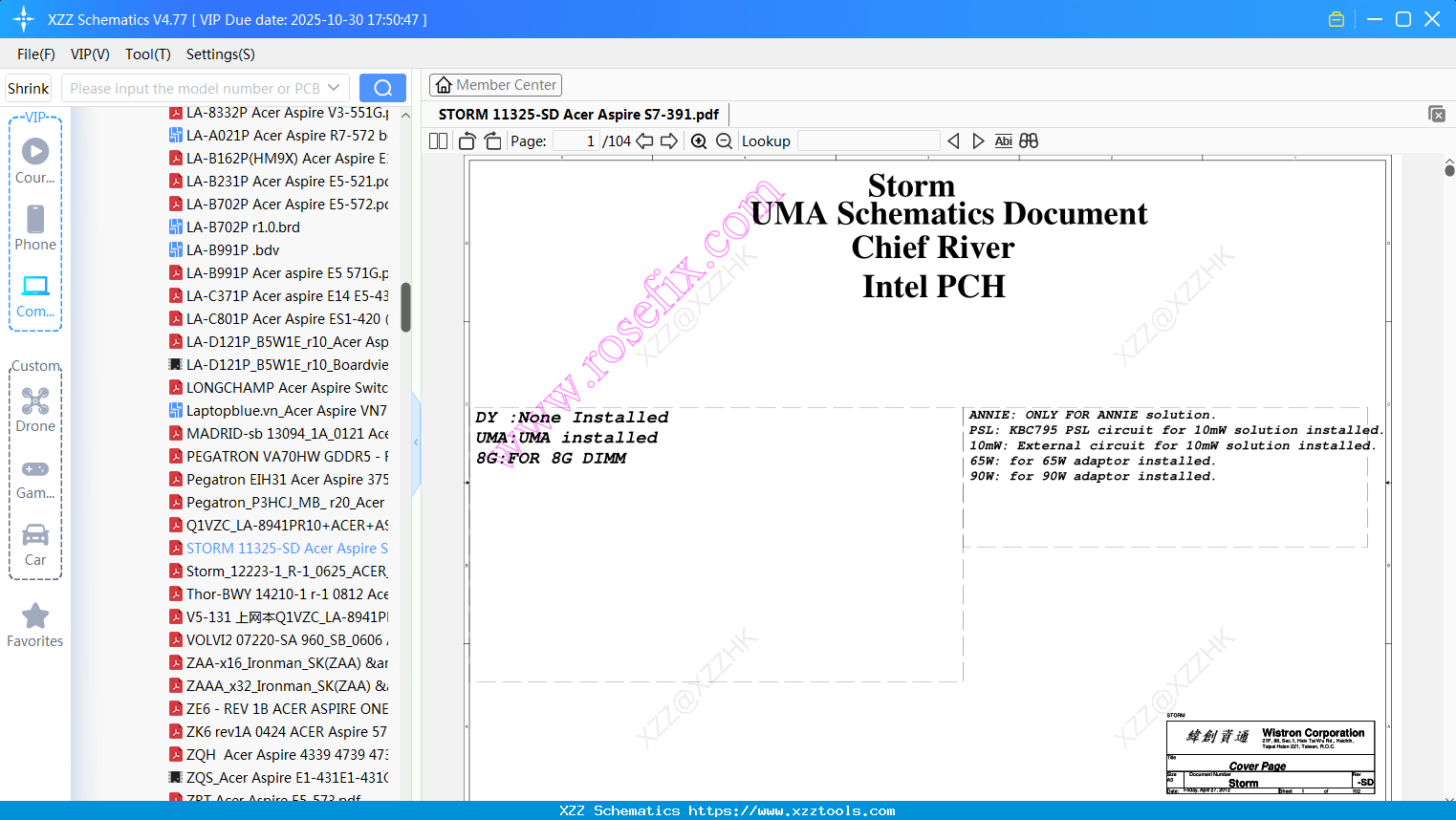Click the XZZ Schematics app logo

24,19
